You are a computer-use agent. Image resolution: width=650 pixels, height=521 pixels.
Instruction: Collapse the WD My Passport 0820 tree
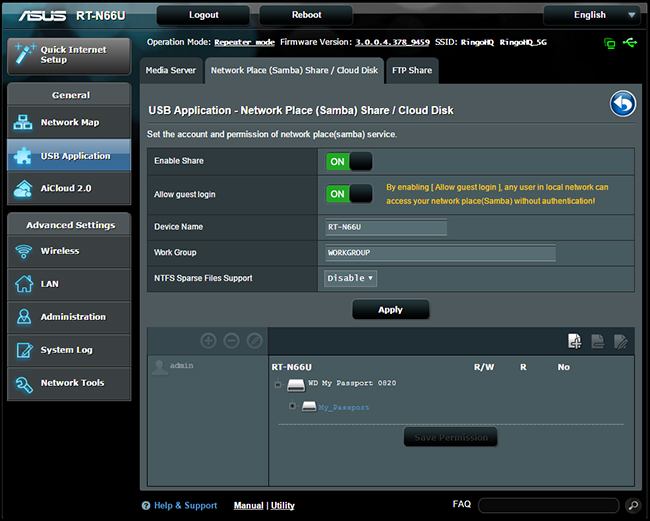pos(277,384)
